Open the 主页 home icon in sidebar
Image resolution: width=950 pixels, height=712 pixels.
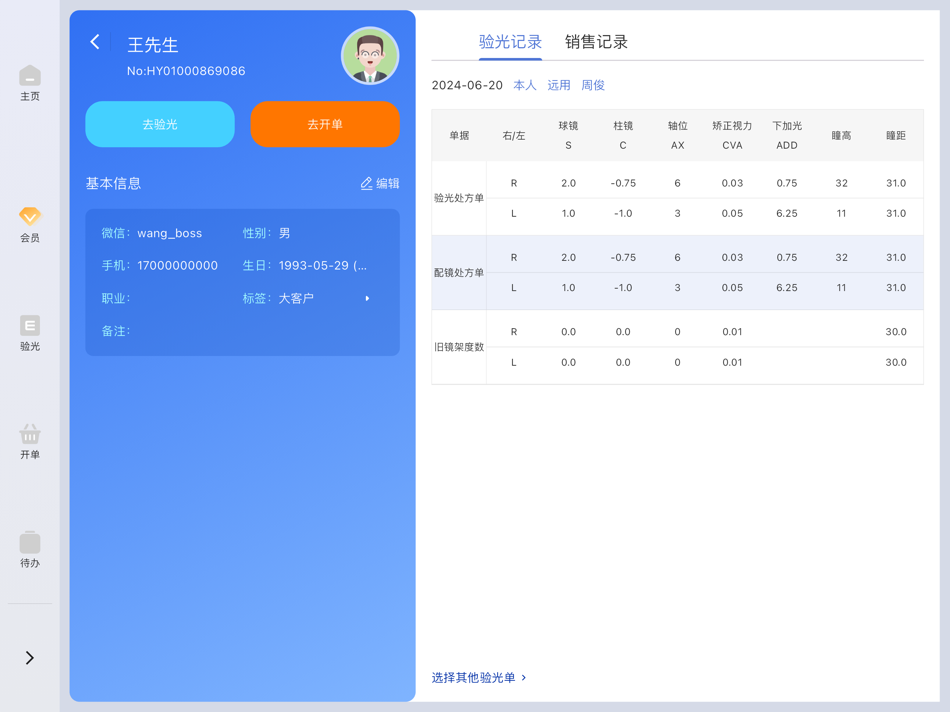point(29,82)
